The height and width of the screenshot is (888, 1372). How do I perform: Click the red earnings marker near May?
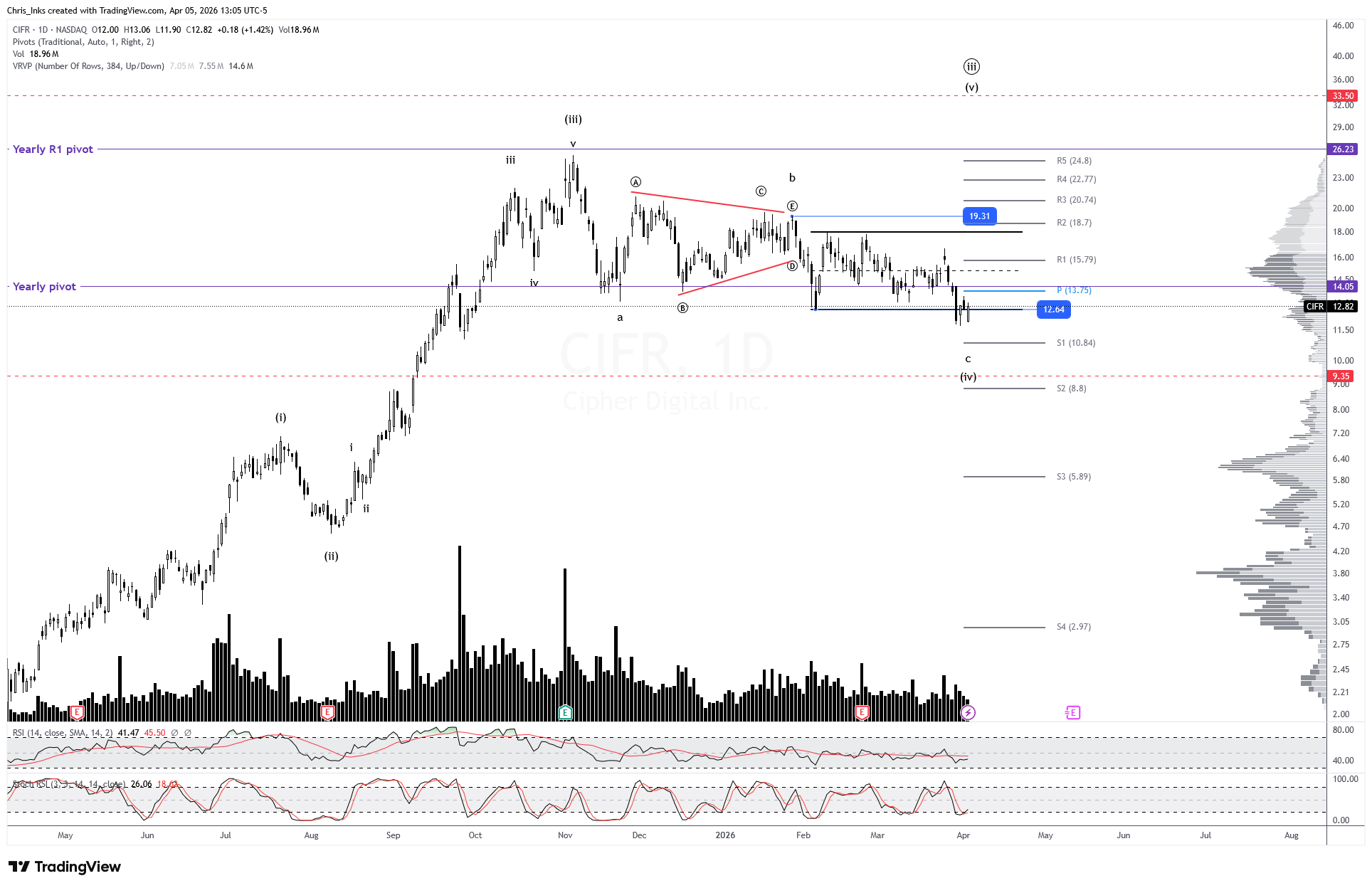78,712
